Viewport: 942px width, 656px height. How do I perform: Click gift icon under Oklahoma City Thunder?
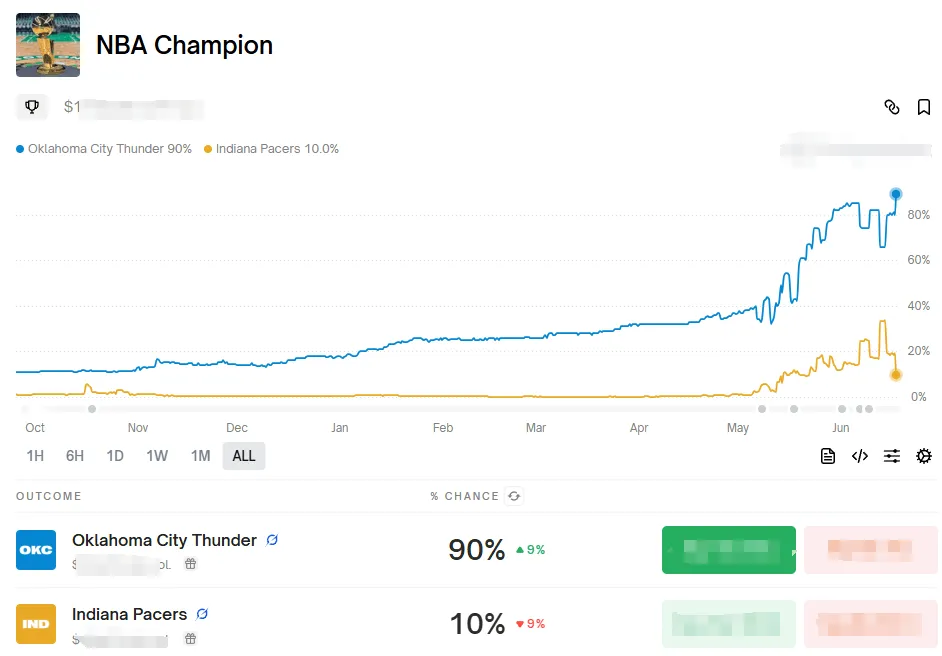(x=190, y=563)
